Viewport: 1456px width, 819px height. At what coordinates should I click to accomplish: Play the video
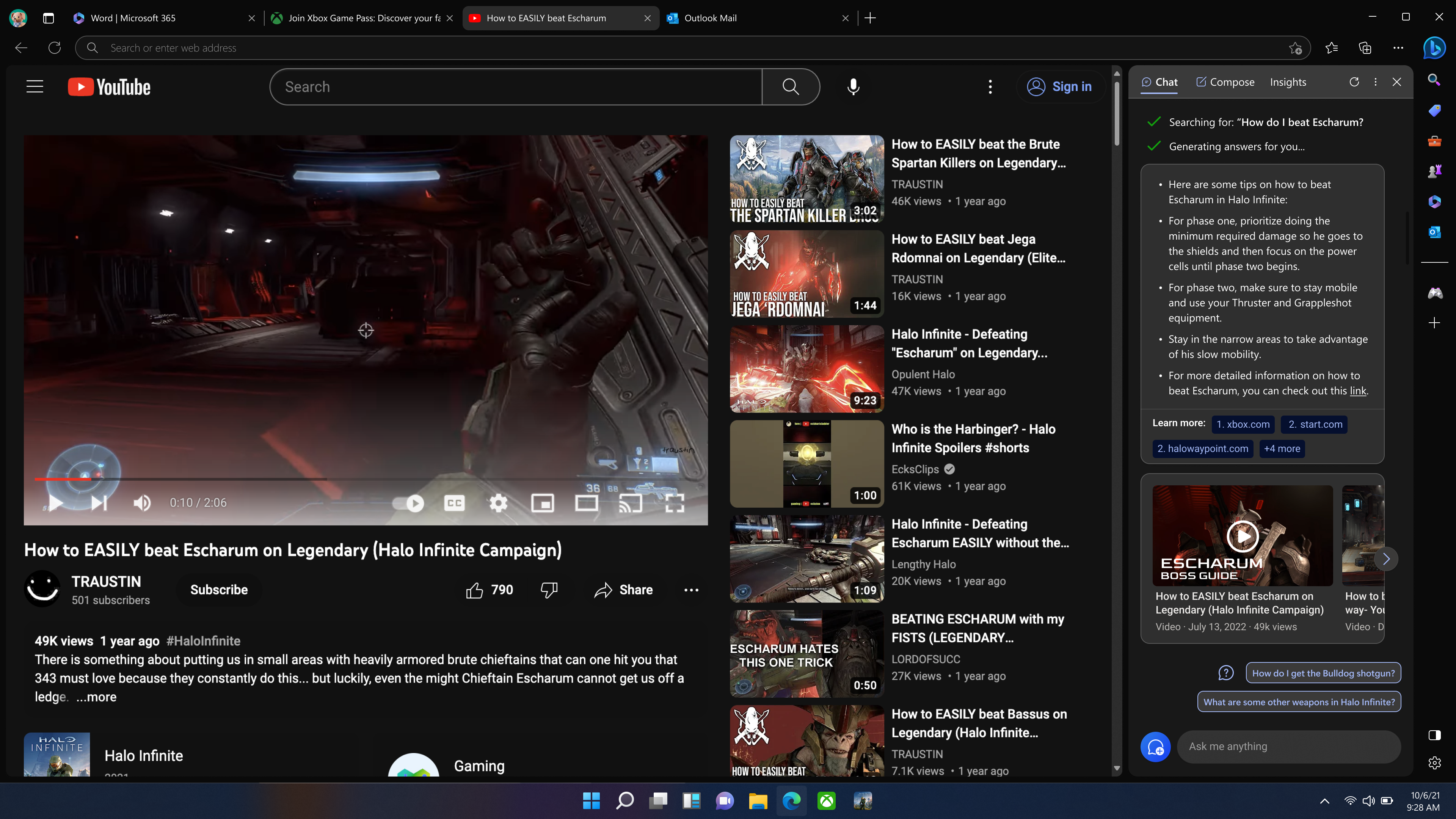pos(55,502)
